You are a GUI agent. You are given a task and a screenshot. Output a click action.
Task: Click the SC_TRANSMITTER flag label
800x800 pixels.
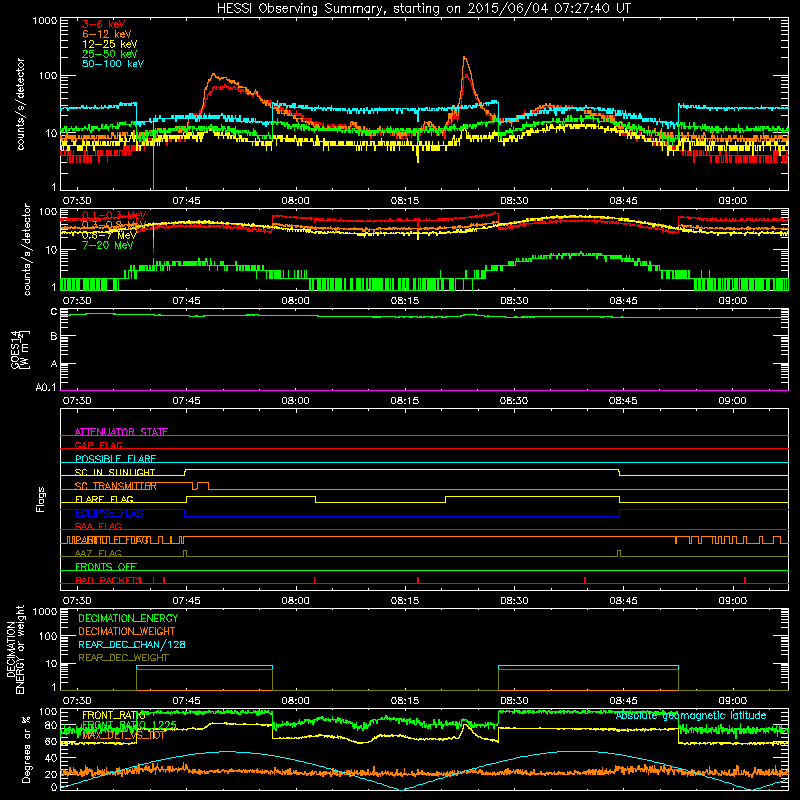(115, 486)
